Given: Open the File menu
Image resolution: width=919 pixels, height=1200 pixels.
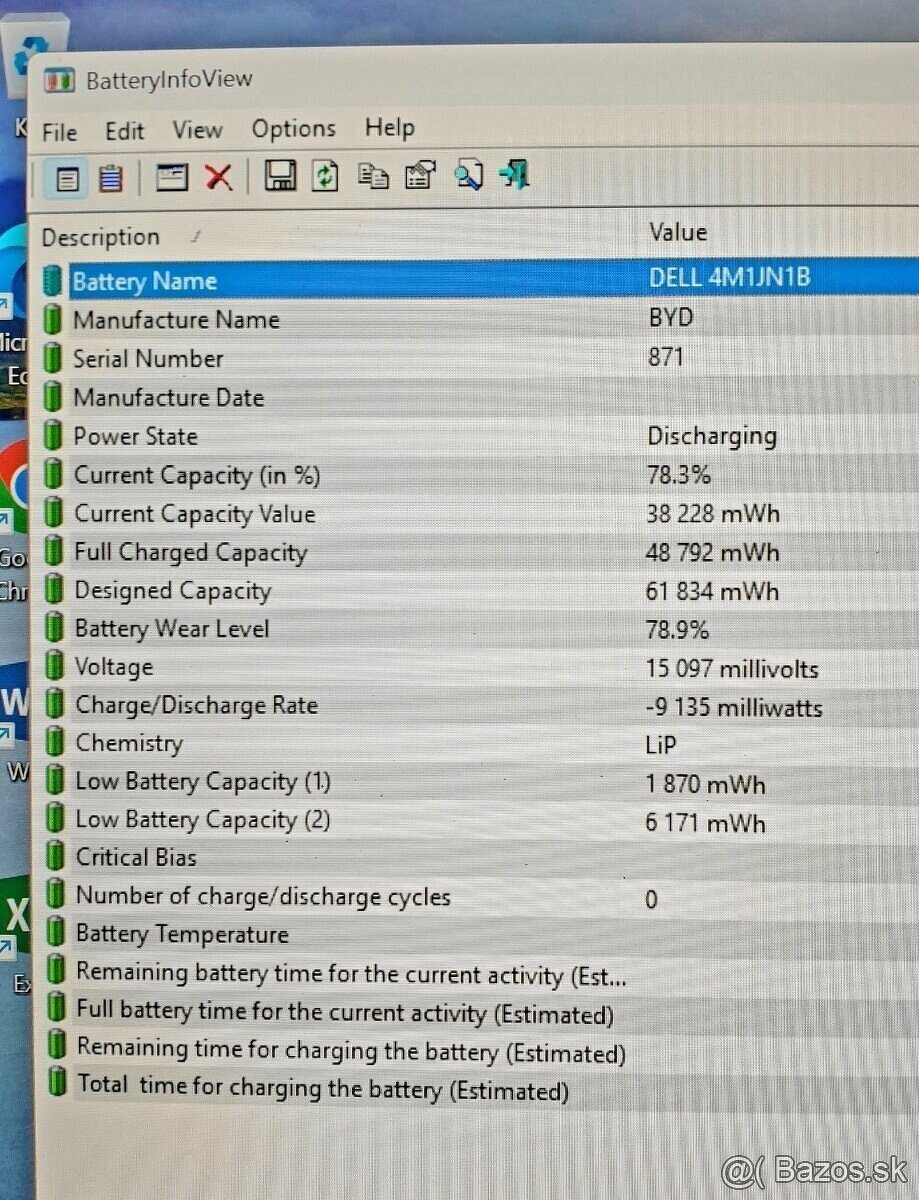Looking at the screenshot, I should click(59, 131).
